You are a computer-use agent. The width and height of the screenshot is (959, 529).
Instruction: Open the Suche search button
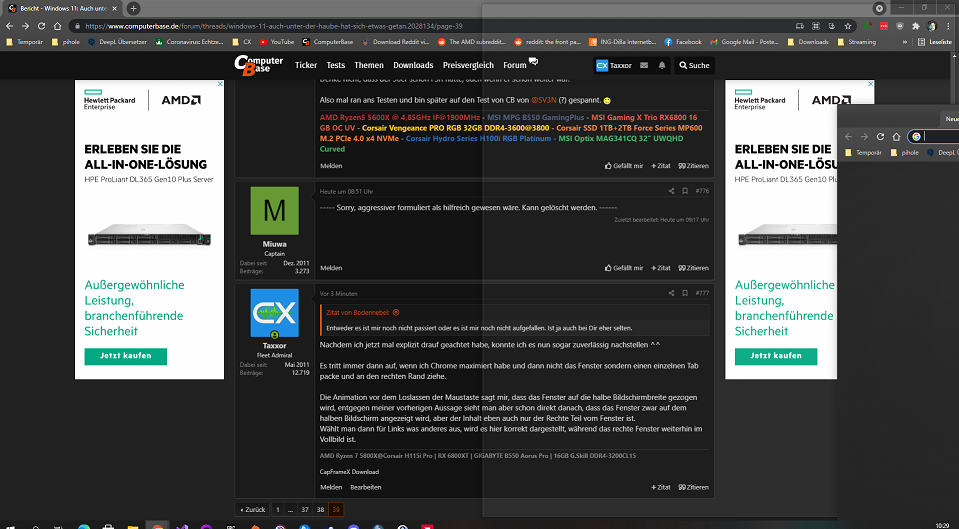point(694,65)
